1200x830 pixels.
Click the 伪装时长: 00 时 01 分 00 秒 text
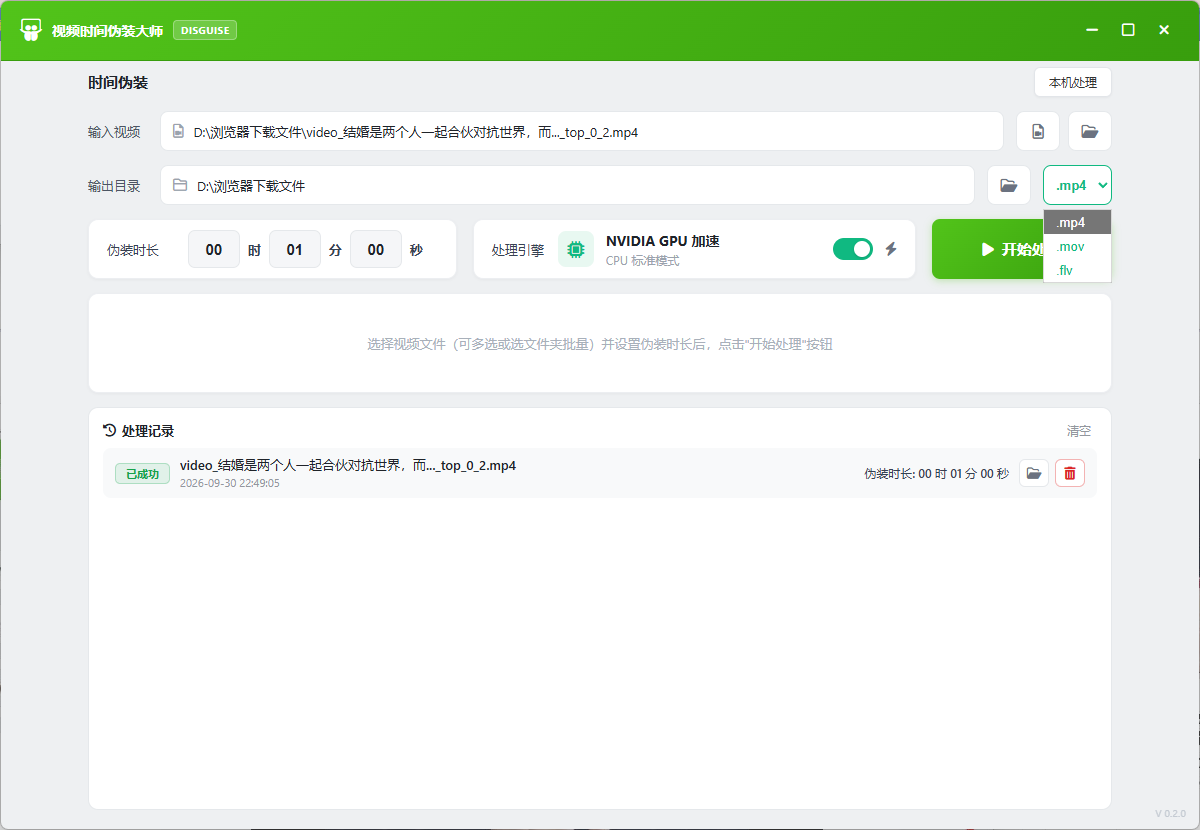coord(937,474)
